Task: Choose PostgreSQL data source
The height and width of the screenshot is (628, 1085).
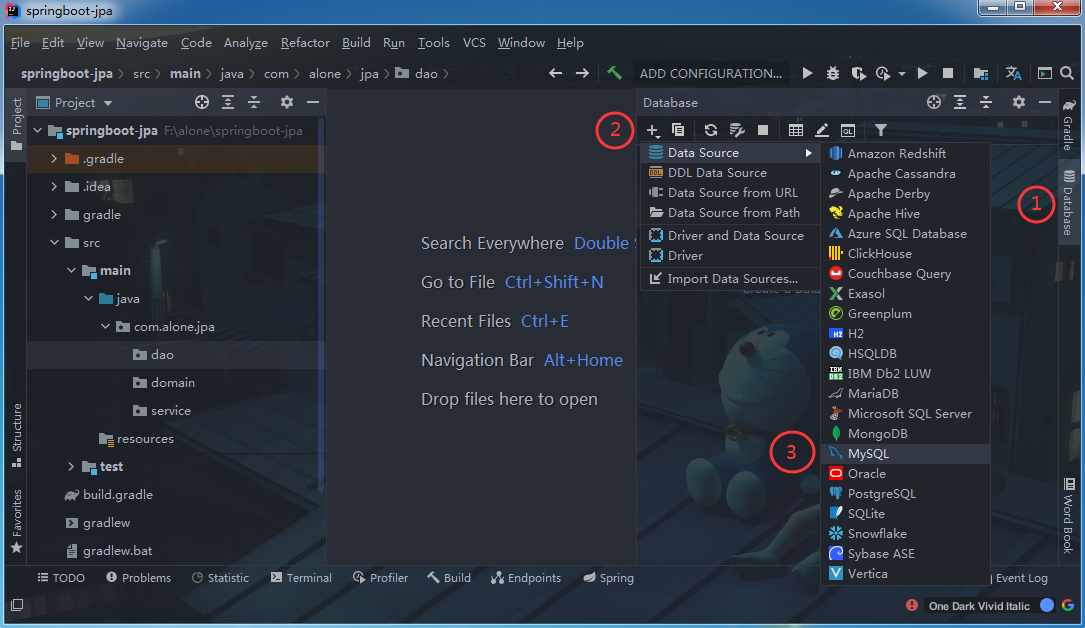Action: coord(905,494)
